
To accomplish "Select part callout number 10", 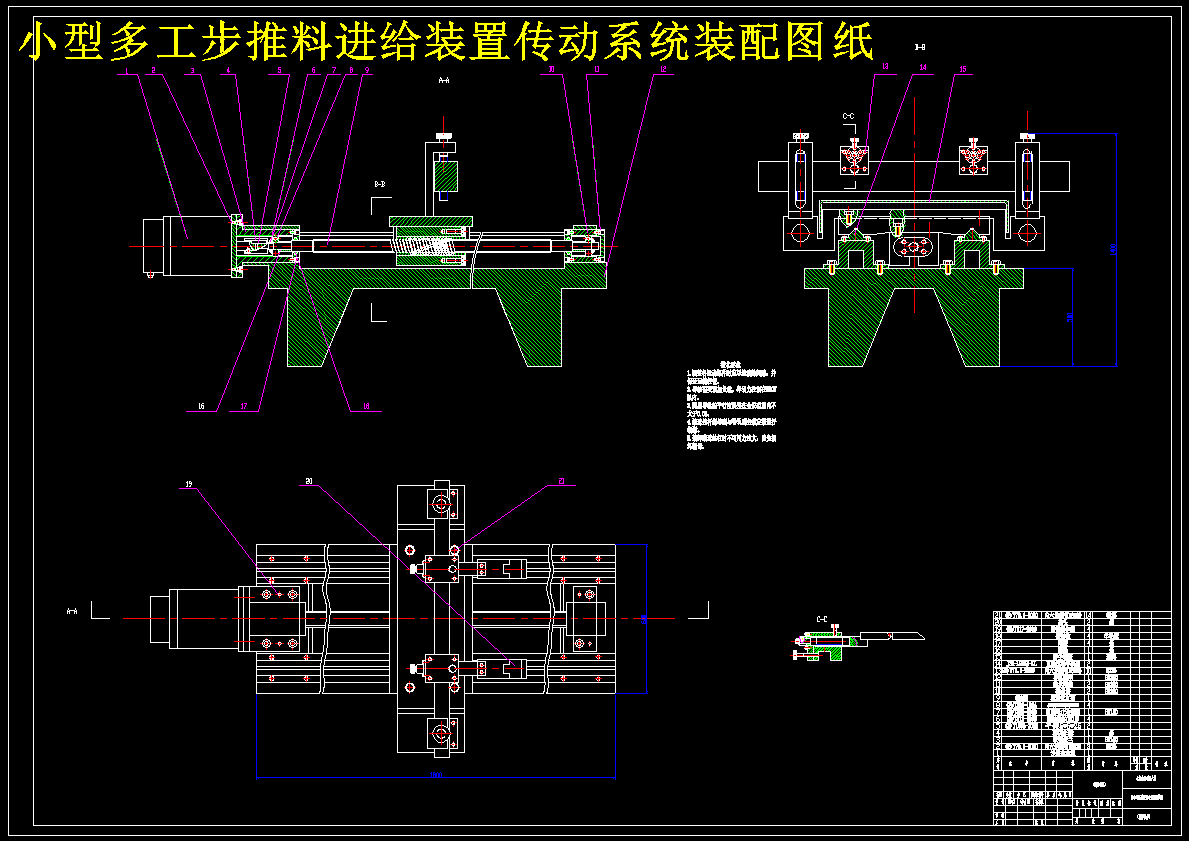I will click(x=552, y=71).
